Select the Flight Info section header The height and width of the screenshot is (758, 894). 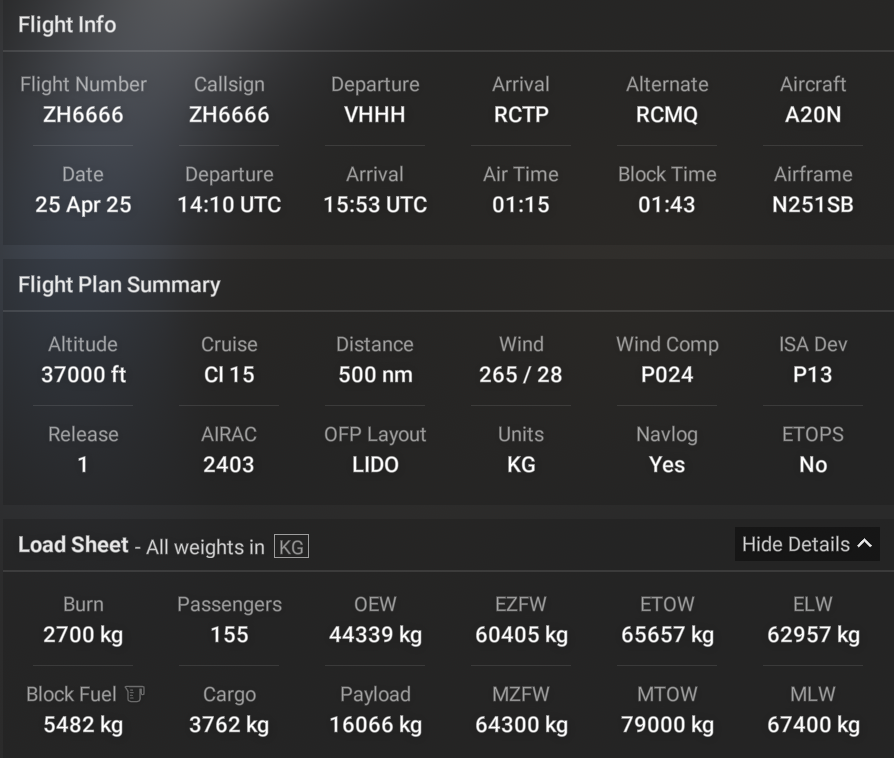pos(67,25)
